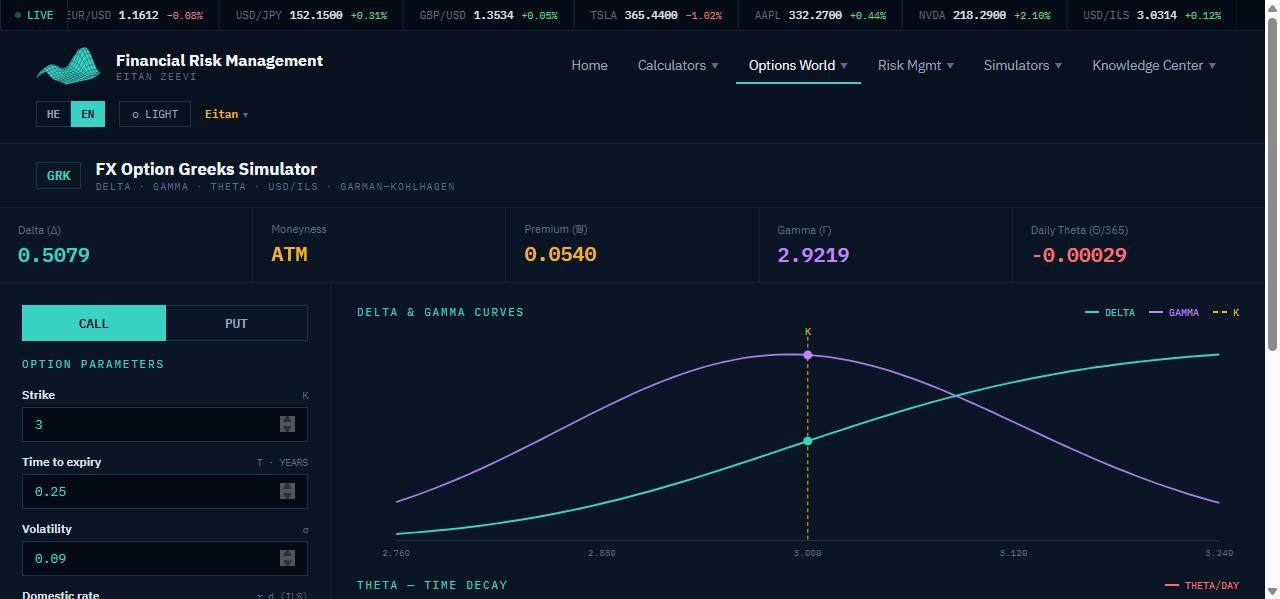This screenshot has width=1280, height=599.
Task: Click the OPTION PARAMETERS section label
Action: (93, 364)
